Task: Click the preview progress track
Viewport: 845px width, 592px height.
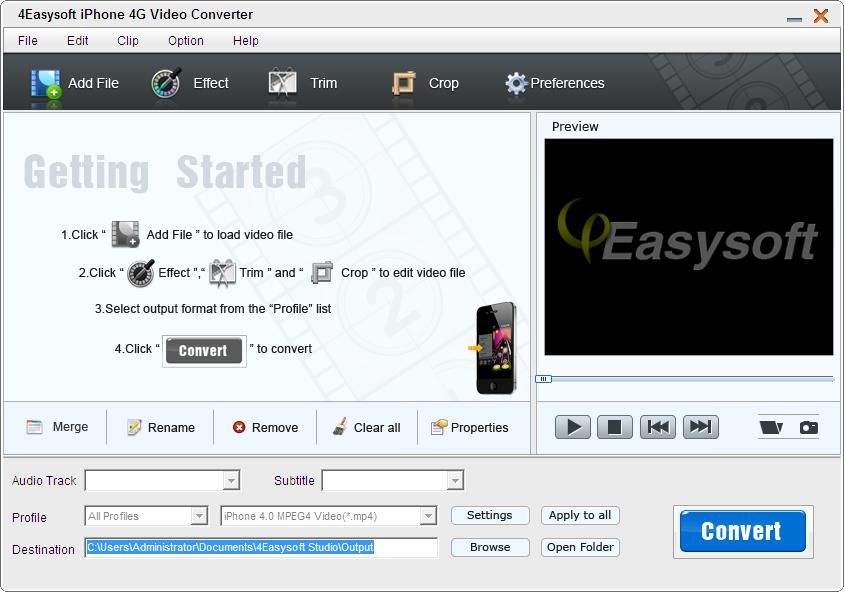Action: [692, 379]
